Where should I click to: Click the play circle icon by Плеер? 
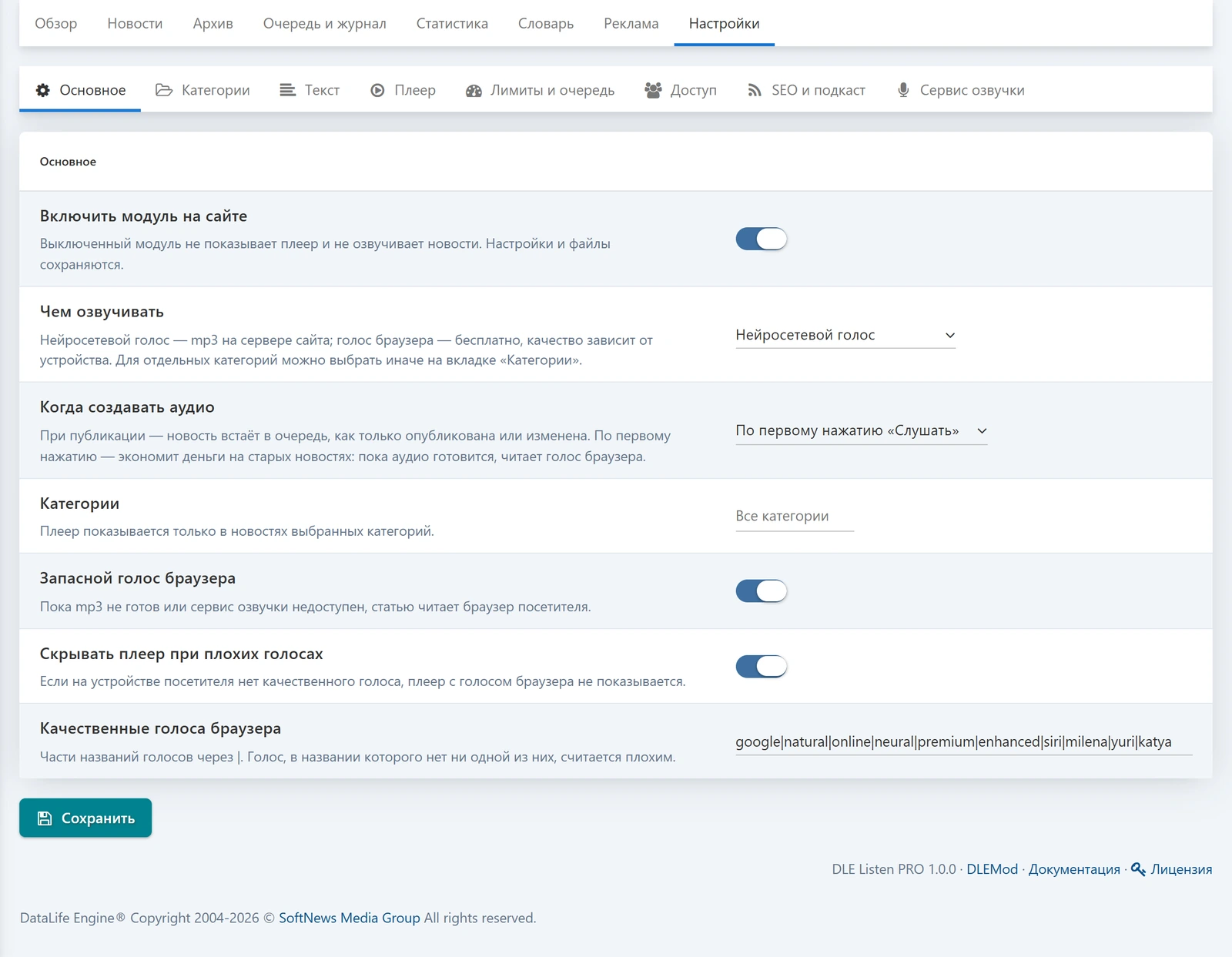click(377, 90)
